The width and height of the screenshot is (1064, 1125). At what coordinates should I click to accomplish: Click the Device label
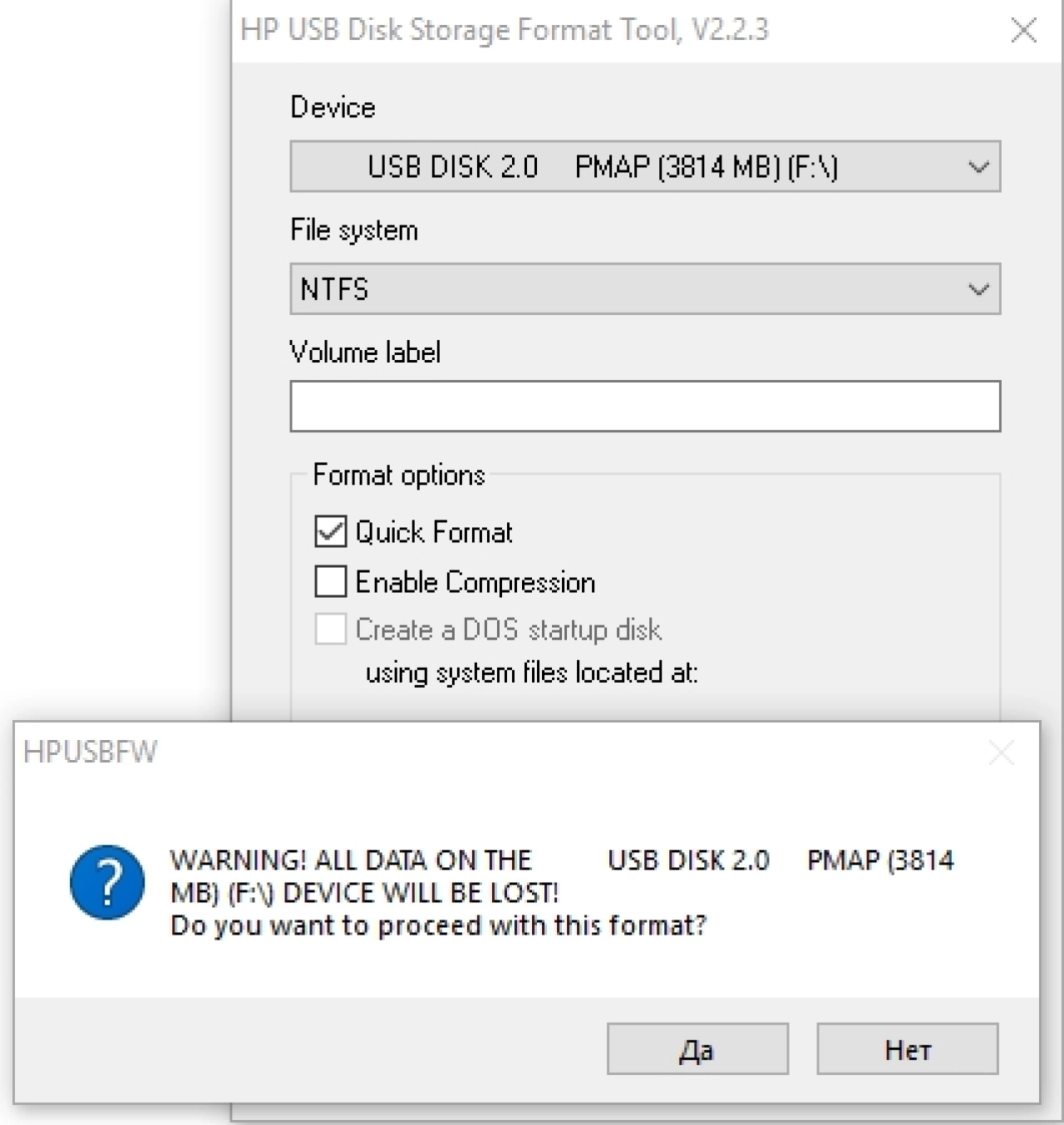pyautogui.click(x=332, y=107)
